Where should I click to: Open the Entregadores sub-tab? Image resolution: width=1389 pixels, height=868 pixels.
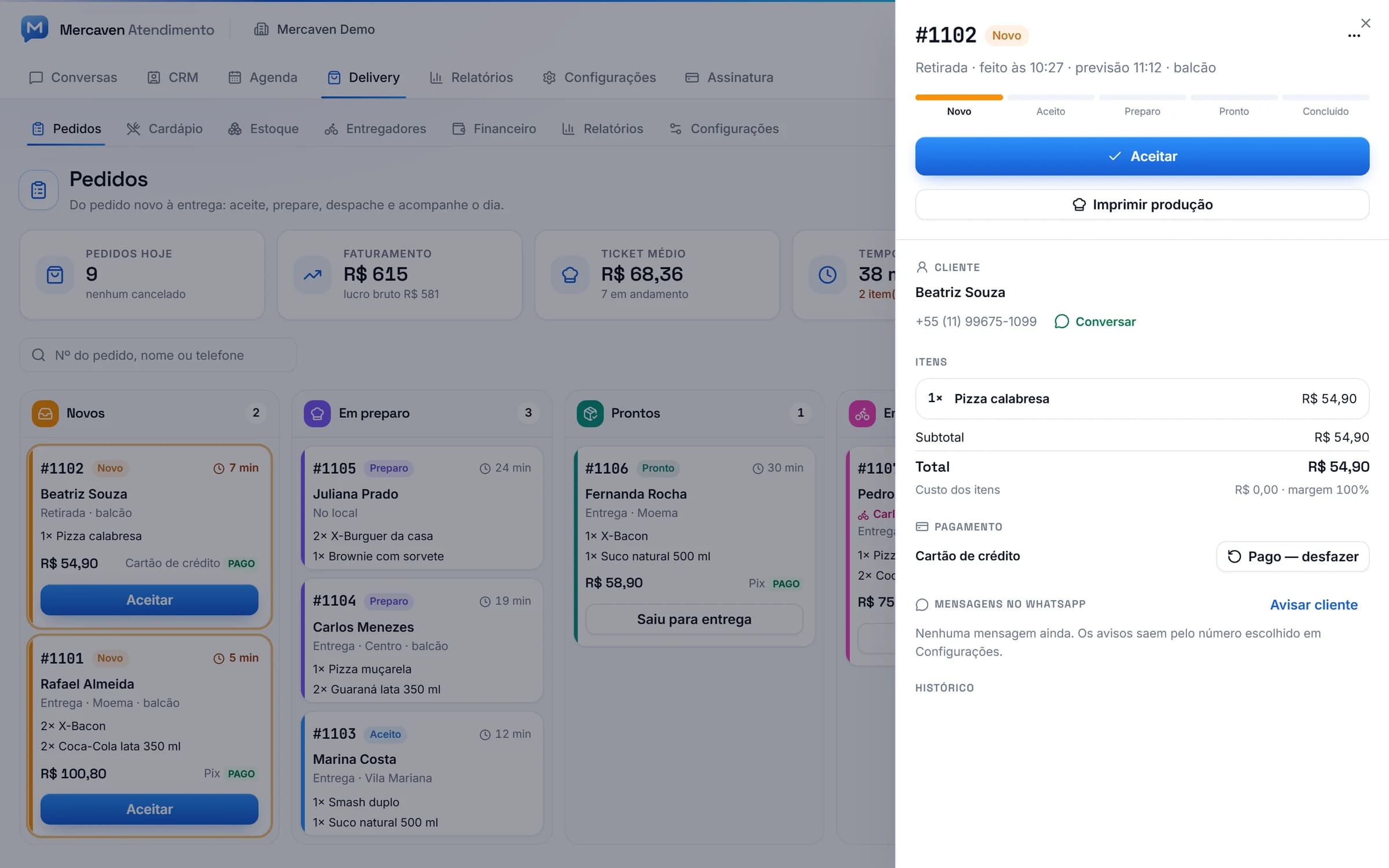pos(375,128)
